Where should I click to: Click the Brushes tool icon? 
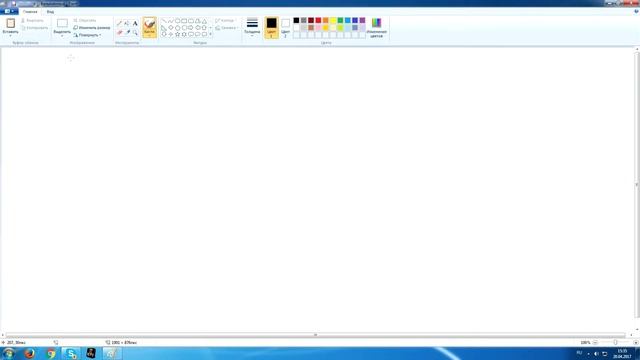coord(150,24)
